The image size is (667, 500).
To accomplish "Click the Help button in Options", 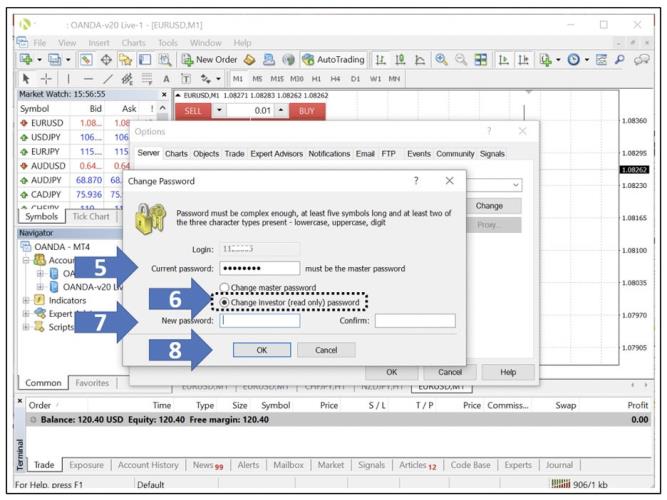I will pos(508,372).
